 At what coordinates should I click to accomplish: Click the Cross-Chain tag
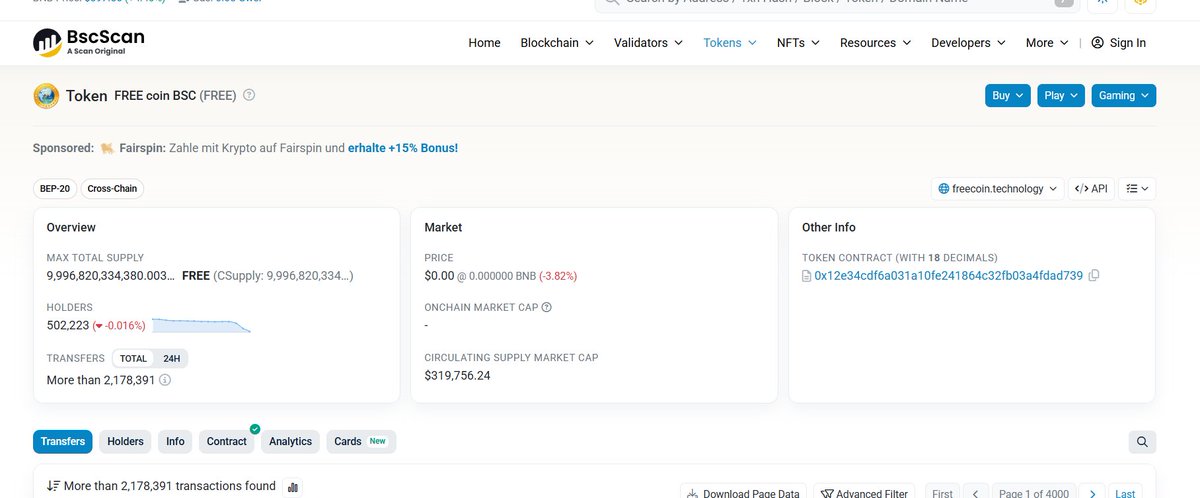113,188
